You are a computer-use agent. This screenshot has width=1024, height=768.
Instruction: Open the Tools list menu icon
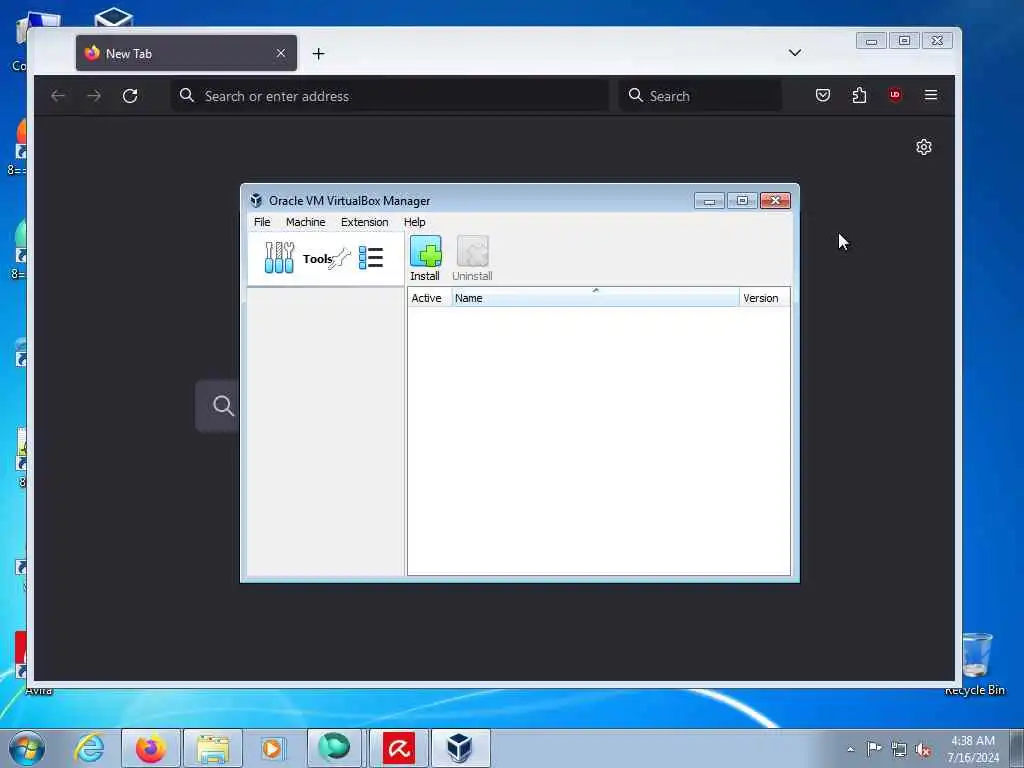[x=371, y=258]
